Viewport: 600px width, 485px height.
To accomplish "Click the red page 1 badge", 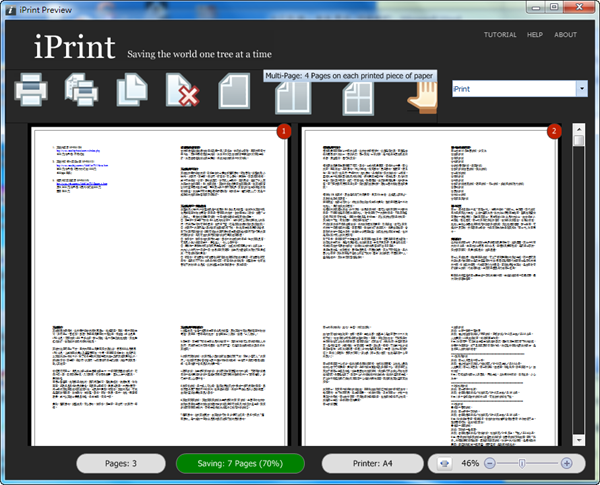I will point(284,131).
